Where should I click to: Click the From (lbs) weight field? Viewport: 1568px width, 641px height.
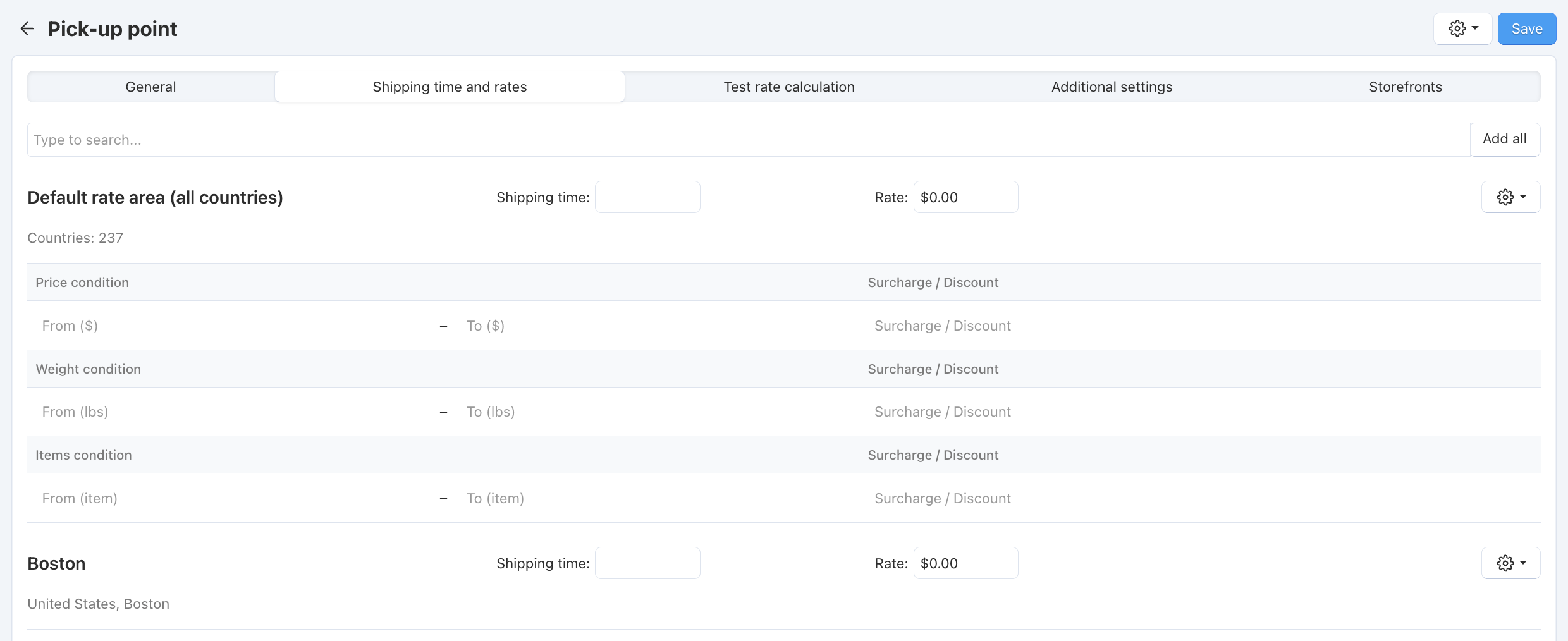tap(234, 412)
